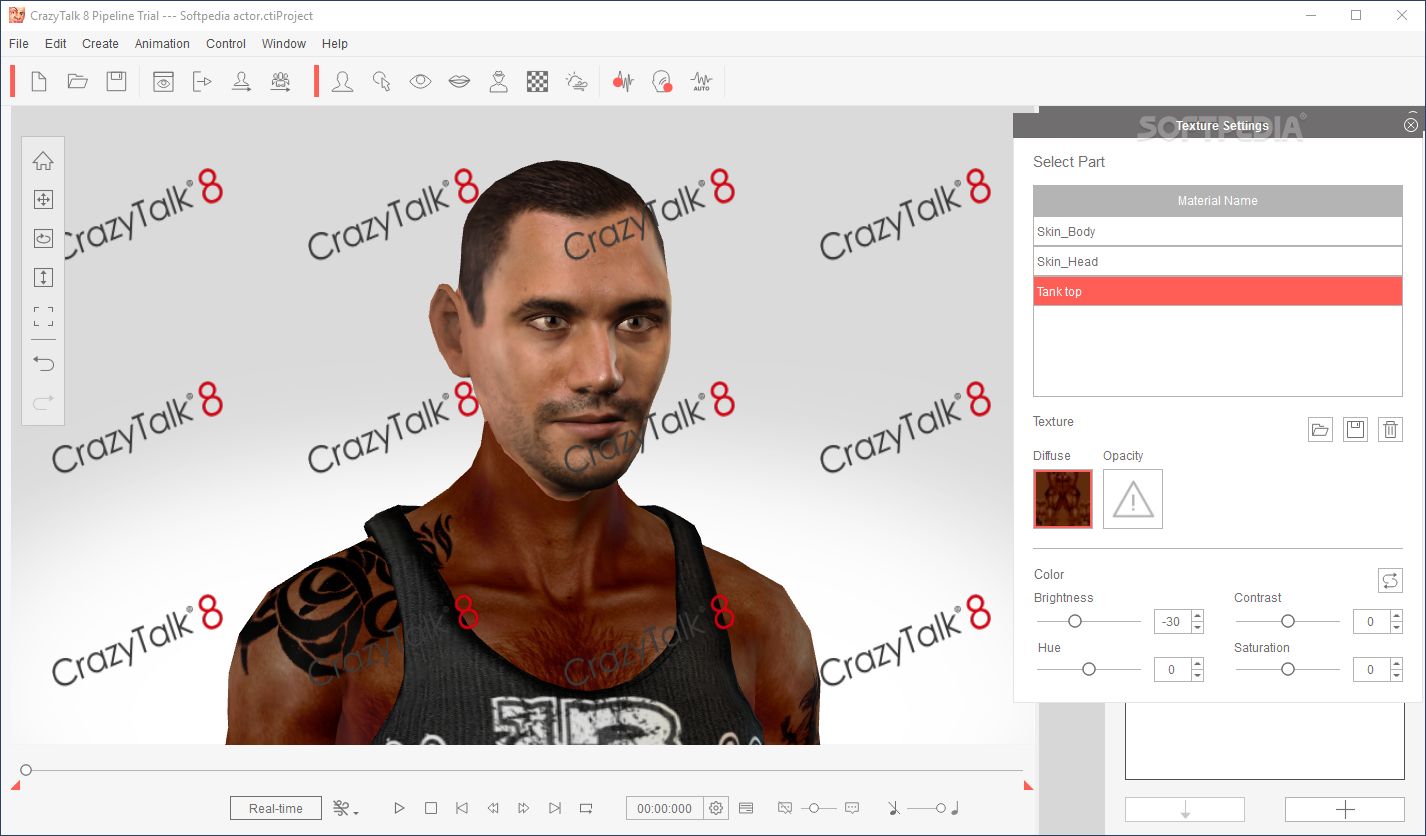The width and height of the screenshot is (1426, 836).
Task: Select the Skin_Head material row
Action: [x=1218, y=261]
